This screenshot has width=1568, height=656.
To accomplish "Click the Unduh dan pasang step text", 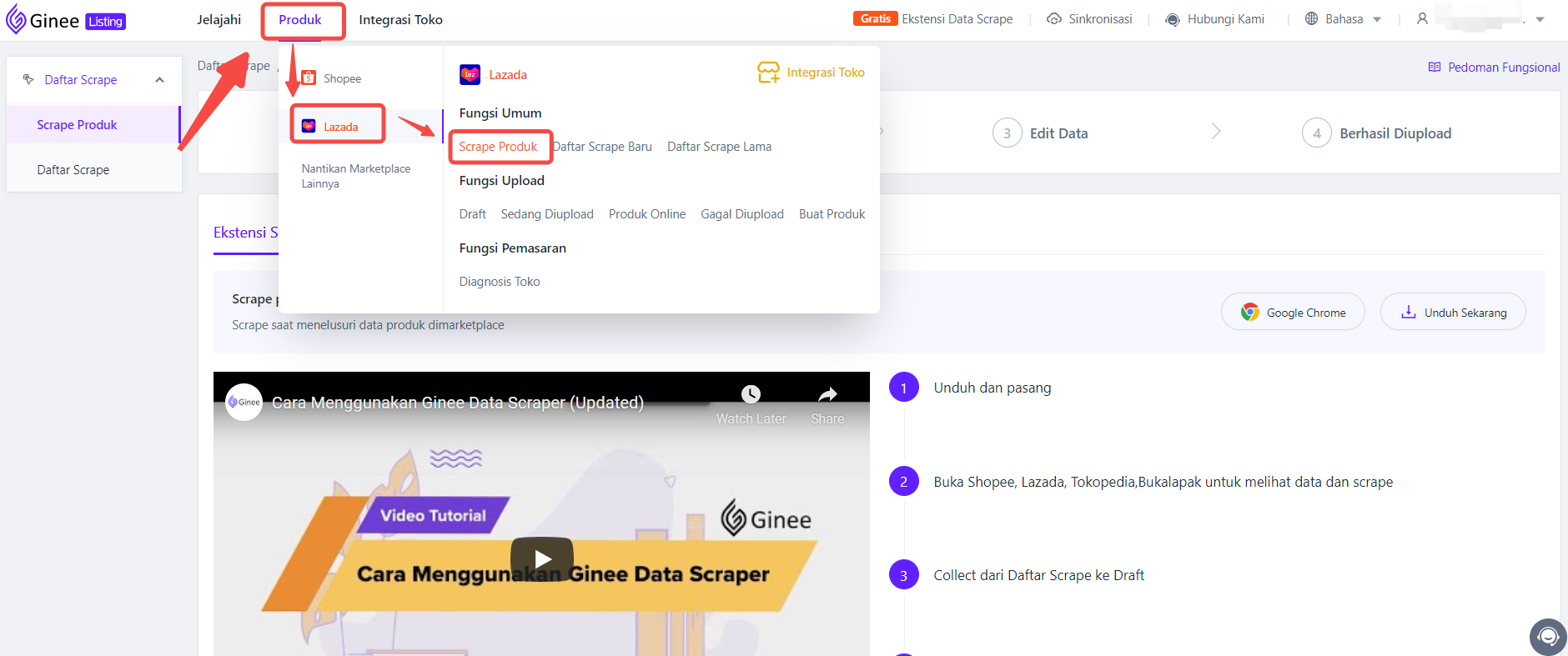I will point(993,388).
